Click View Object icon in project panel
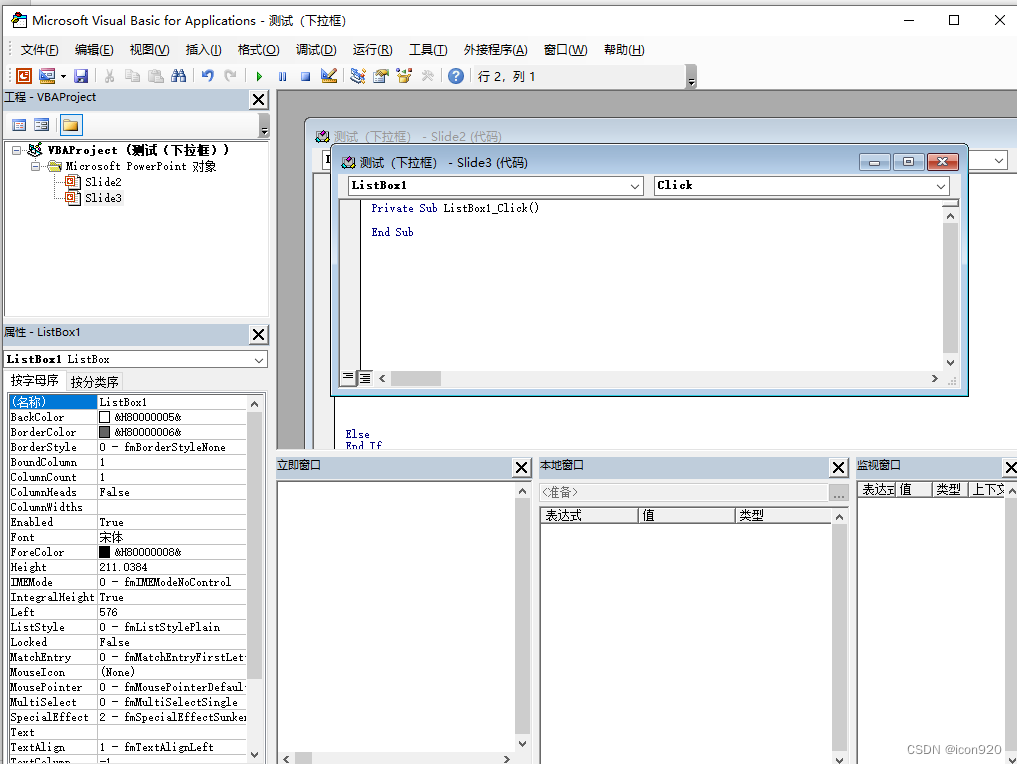The height and width of the screenshot is (764, 1017). pyautogui.click(x=42, y=125)
